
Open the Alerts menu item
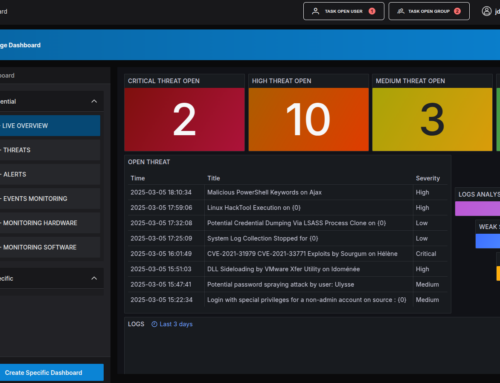pos(50,174)
